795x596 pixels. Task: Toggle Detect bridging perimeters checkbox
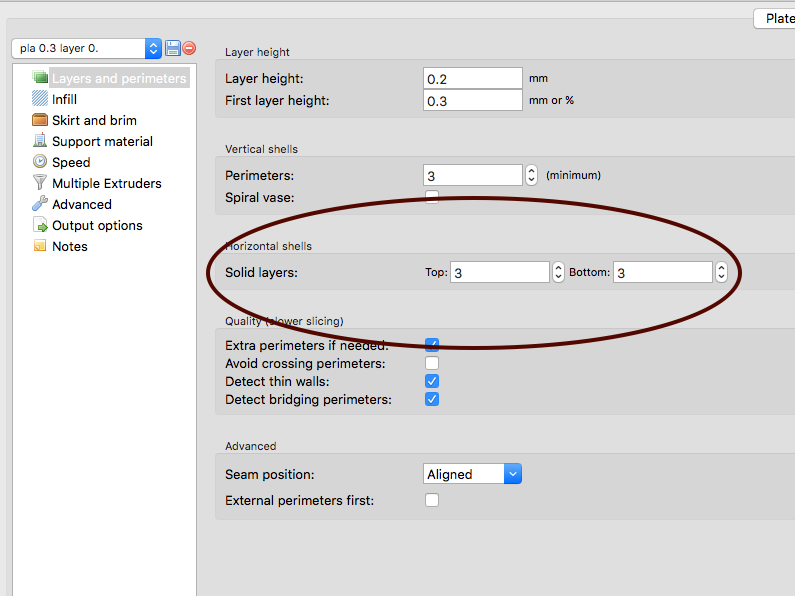[432, 399]
